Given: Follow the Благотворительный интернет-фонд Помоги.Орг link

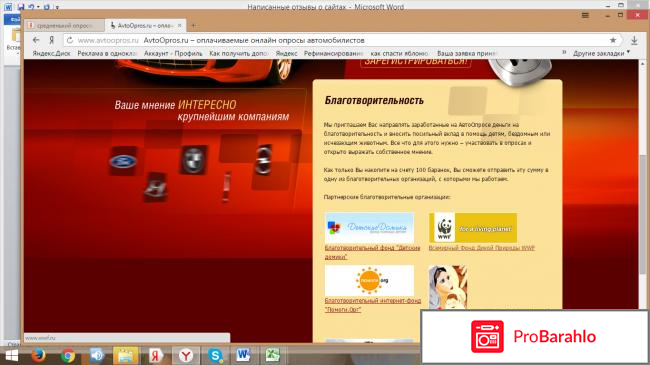Looking at the screenshot, I should [x=373, y=305].
